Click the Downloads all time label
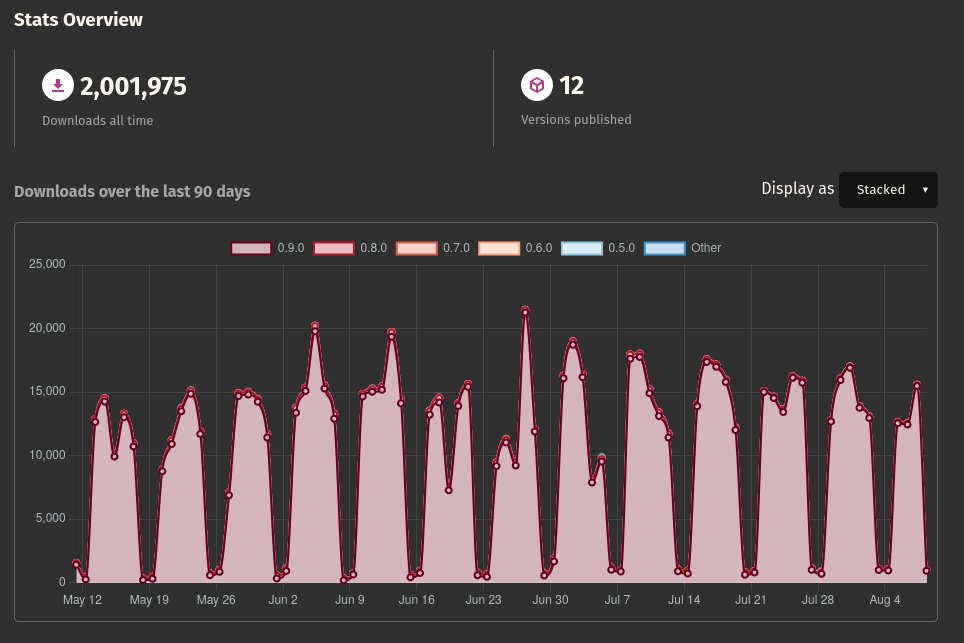 [x=96, y=119]
